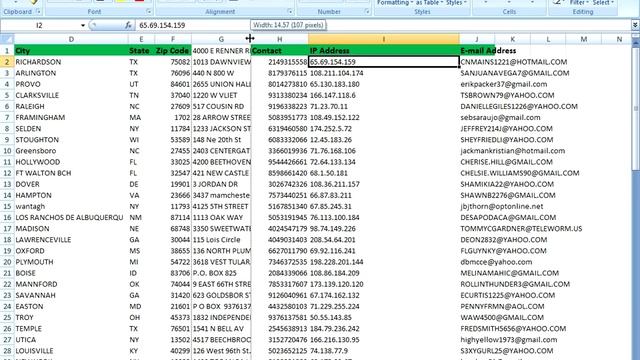Select row 10 header
Screen dimensions: 640x360
click(7, 151)
